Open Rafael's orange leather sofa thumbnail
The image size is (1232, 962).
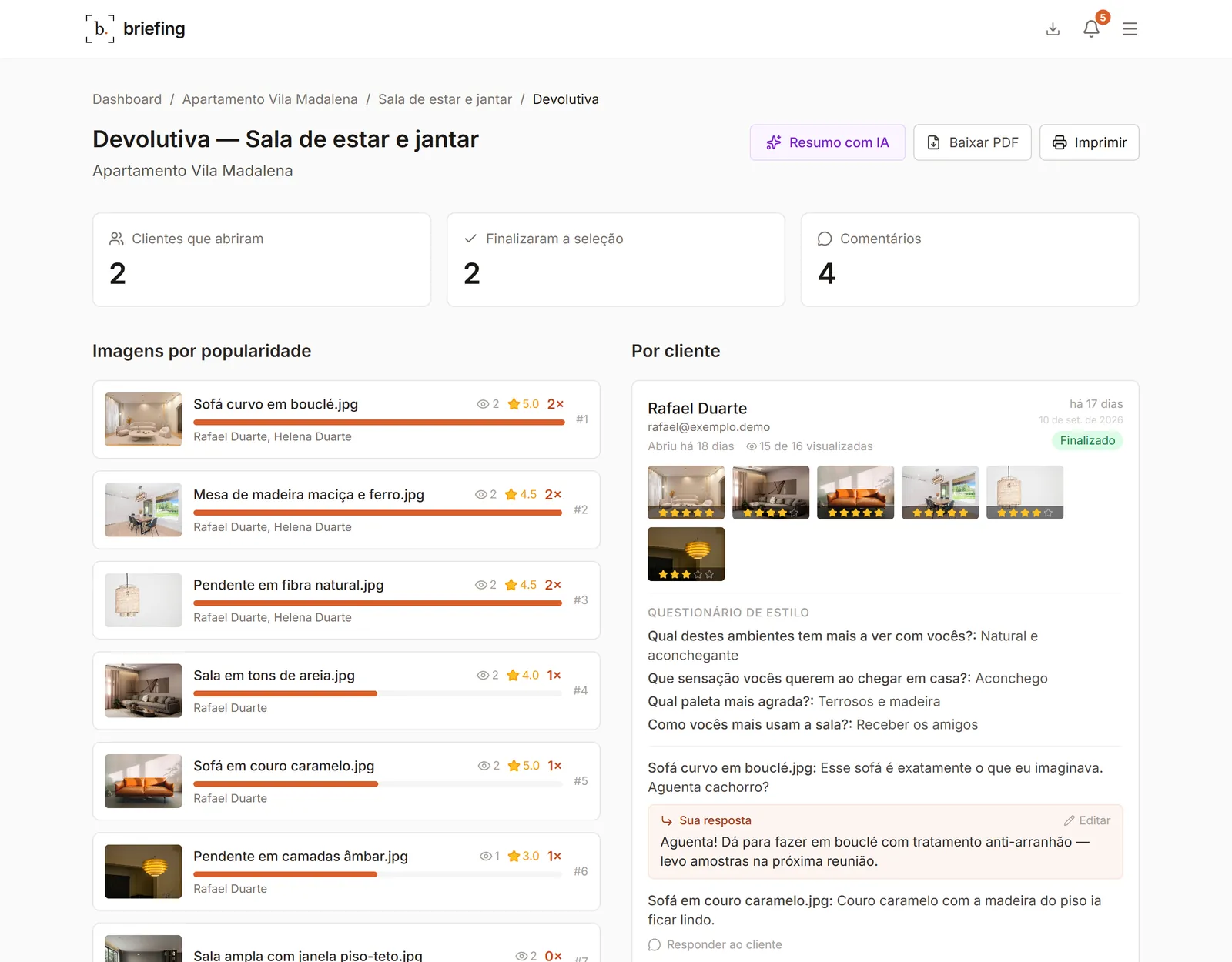coord(855,493)
